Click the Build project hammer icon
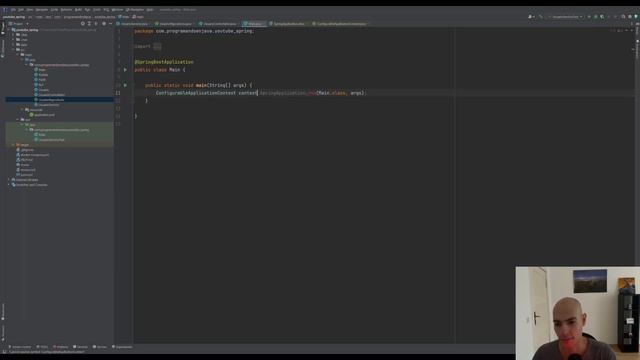 click(x=541, y=17)
